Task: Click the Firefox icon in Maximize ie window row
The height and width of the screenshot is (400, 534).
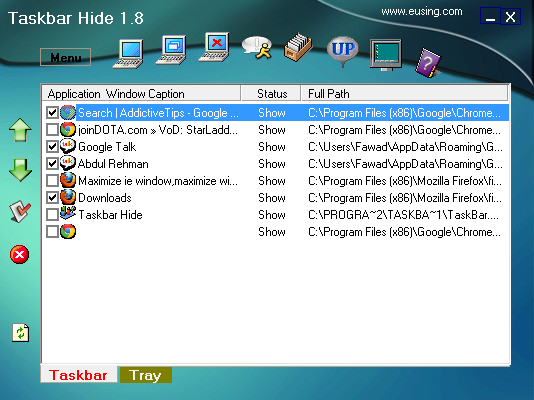Action: [x=68, y=180]
